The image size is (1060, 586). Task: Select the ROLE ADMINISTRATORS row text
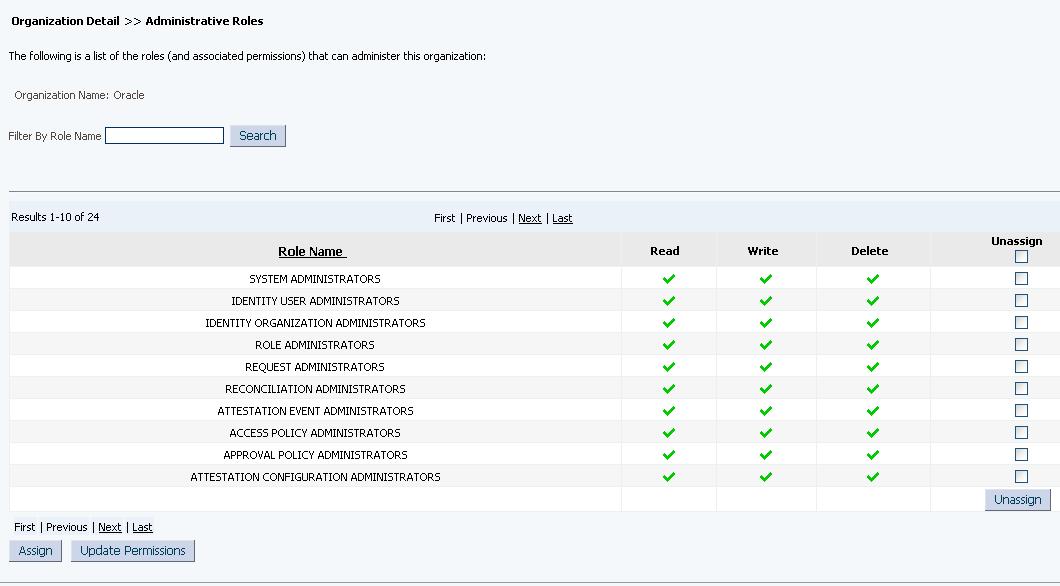[x=315, y=345]
